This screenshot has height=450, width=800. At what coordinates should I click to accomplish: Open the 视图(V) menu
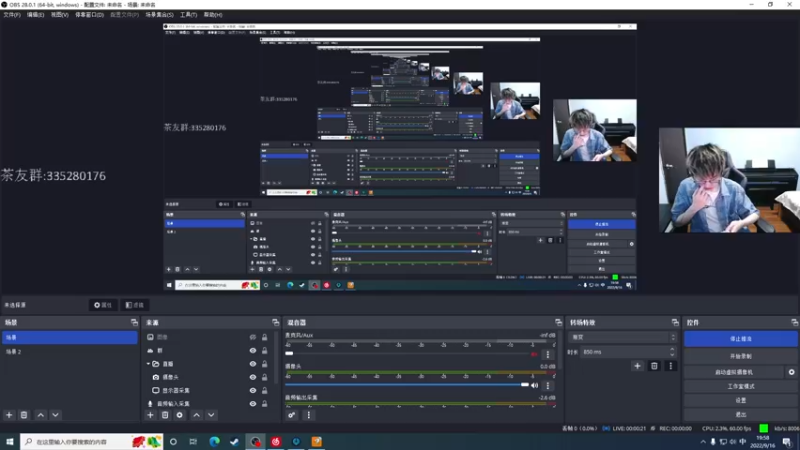pos(59,15)
